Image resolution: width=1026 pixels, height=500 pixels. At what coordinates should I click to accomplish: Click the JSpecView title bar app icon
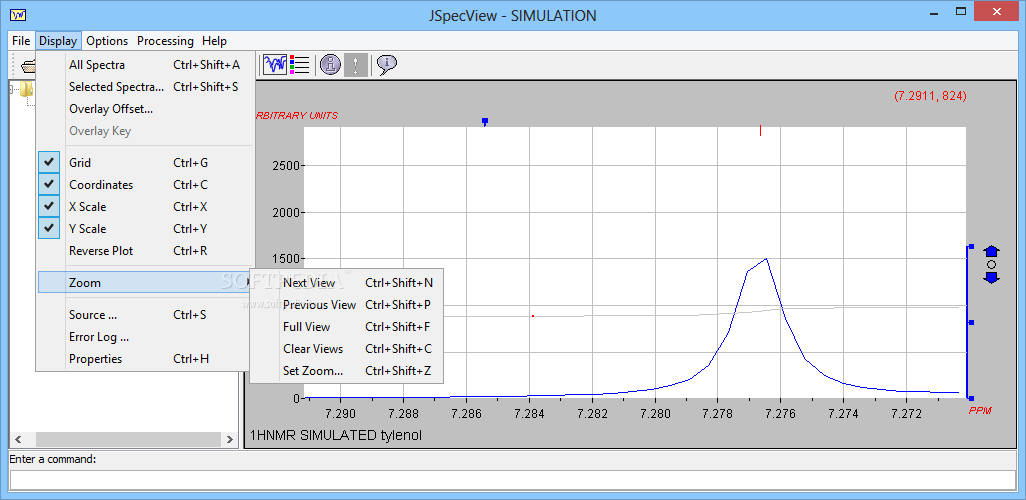tap(18, 14)
